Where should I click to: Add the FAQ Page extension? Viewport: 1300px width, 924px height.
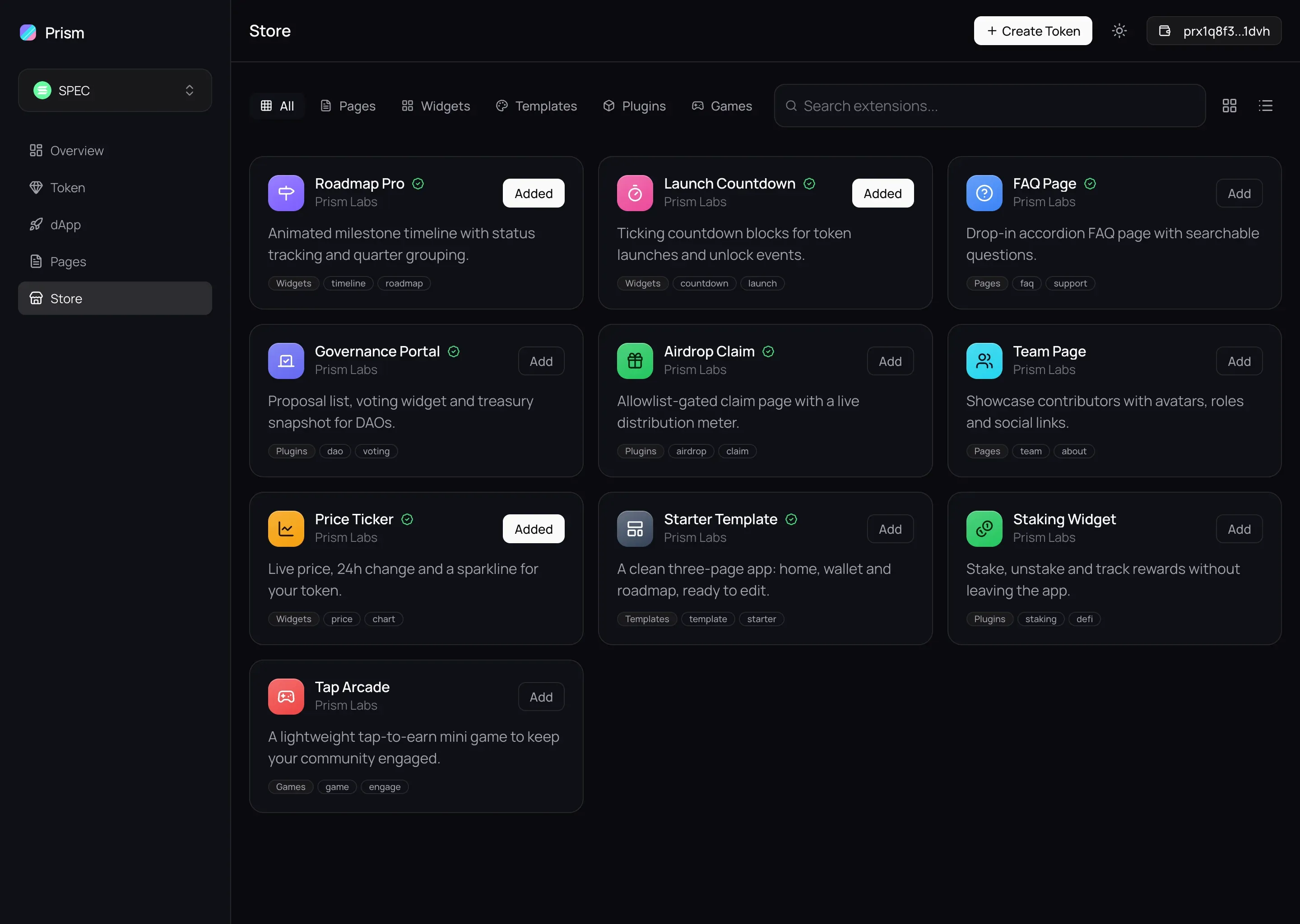pyautogui.click(x=1240, y=194)
